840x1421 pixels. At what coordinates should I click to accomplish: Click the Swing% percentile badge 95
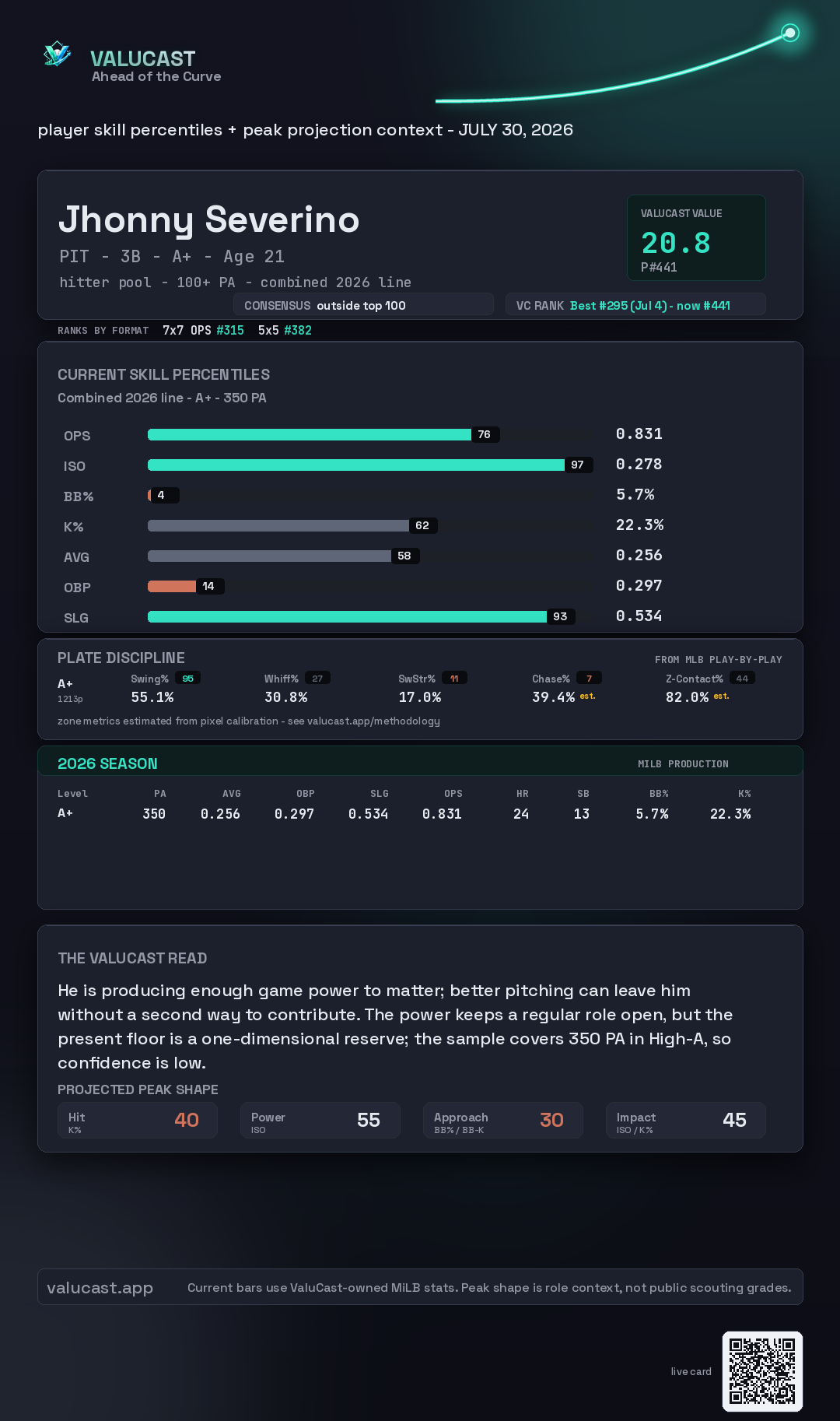pyautogui.click(x=187, y=679)
